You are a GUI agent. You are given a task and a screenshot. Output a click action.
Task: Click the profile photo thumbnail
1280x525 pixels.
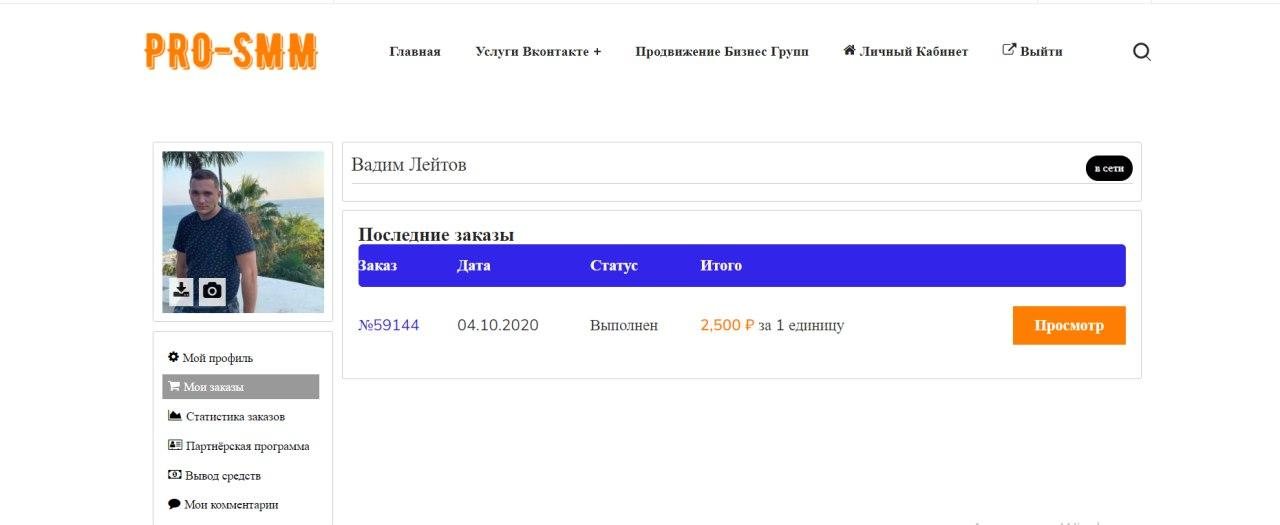(x=243, y=232)
